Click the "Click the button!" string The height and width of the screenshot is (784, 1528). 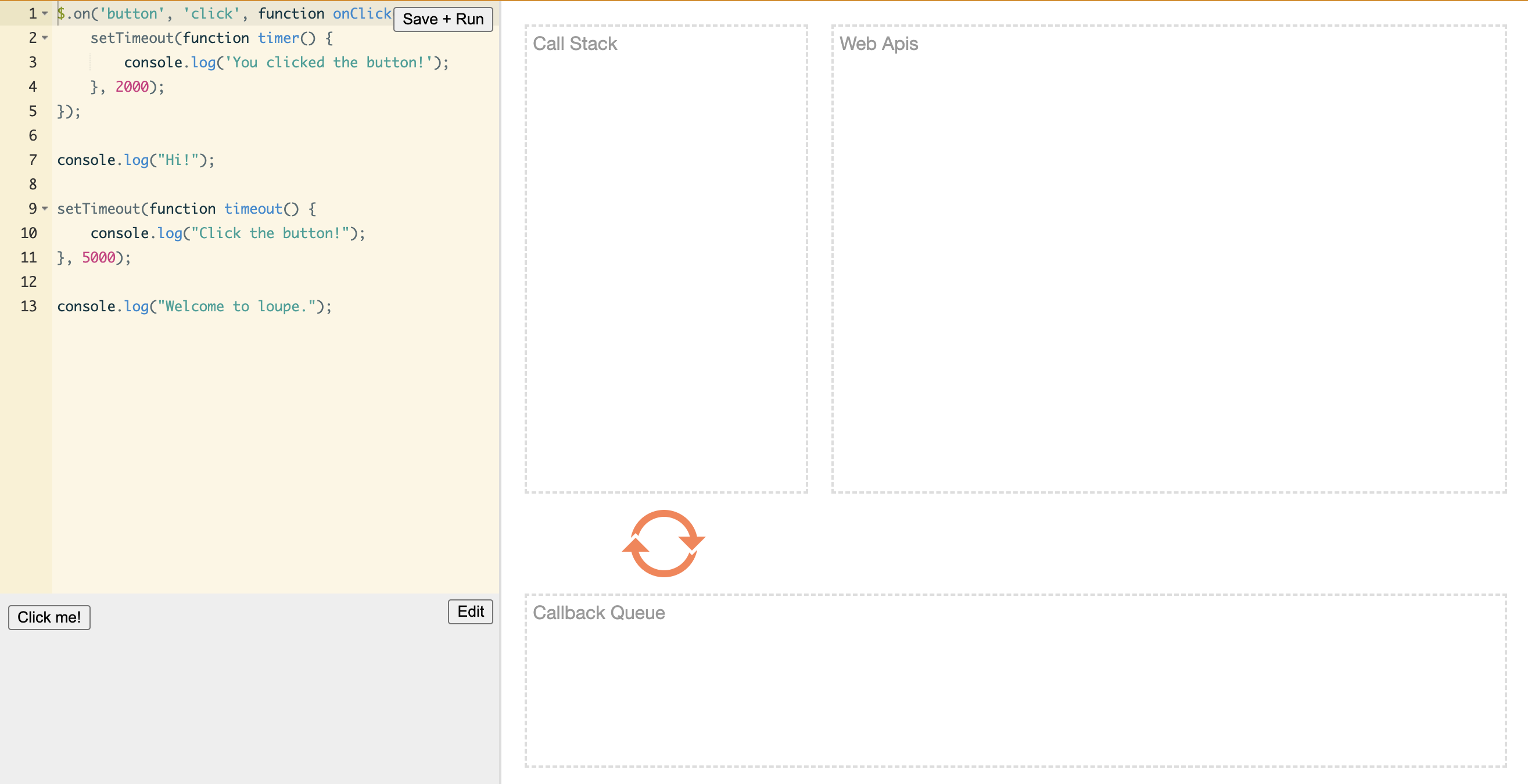coord(270,233)
